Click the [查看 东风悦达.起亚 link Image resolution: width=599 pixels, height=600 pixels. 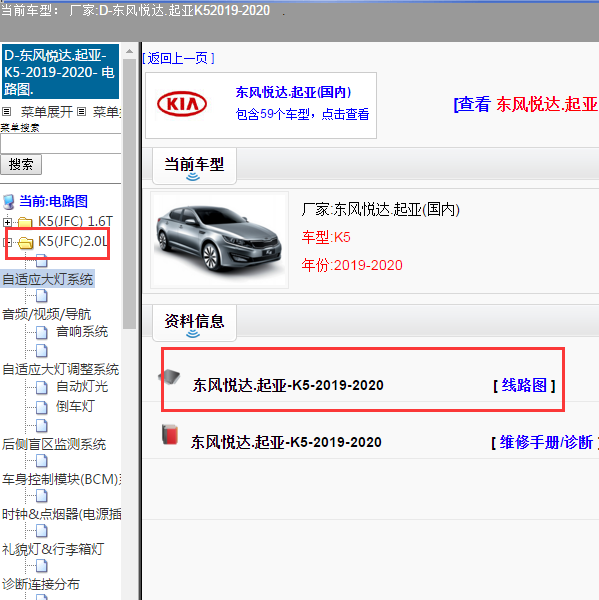526,104
